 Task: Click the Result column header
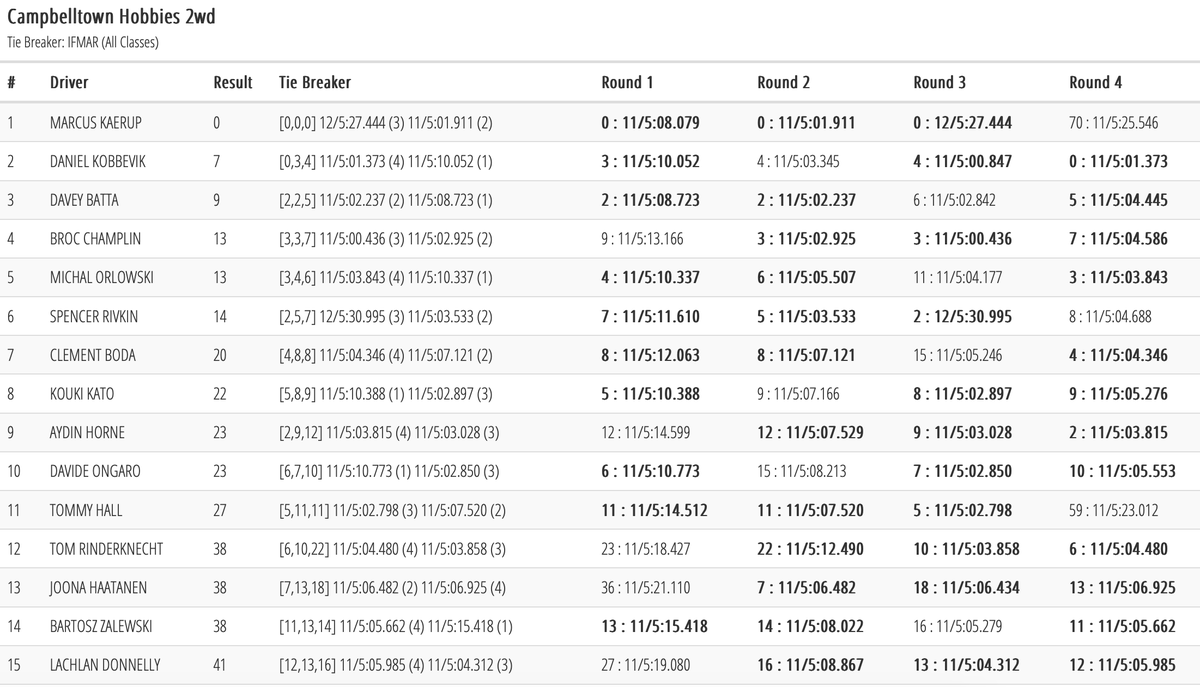pos(233,82)
